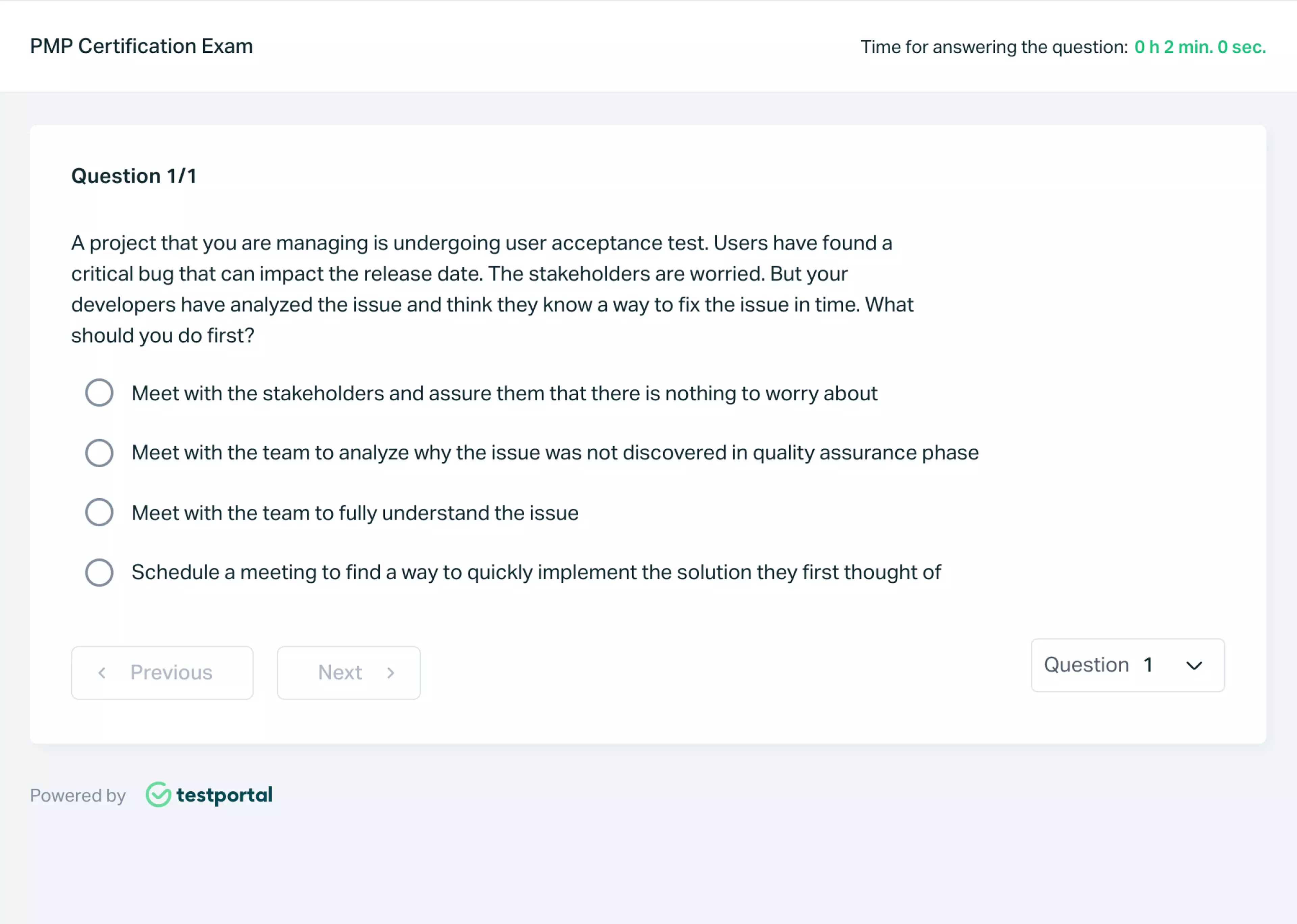Click the green checkmark in testportal logo

click(x=158, y=795)
